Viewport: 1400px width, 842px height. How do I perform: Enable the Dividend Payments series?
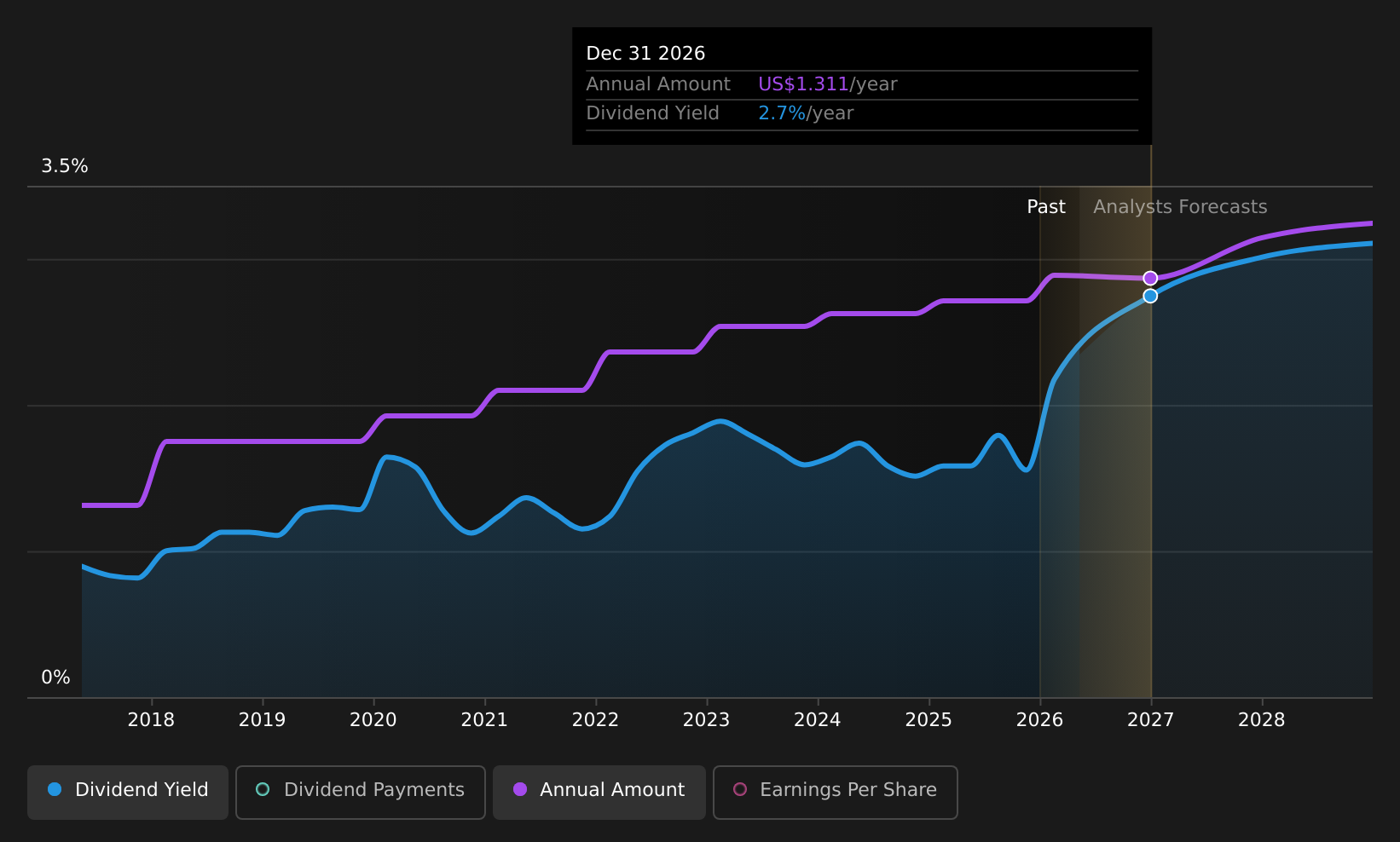coord(360,792)
